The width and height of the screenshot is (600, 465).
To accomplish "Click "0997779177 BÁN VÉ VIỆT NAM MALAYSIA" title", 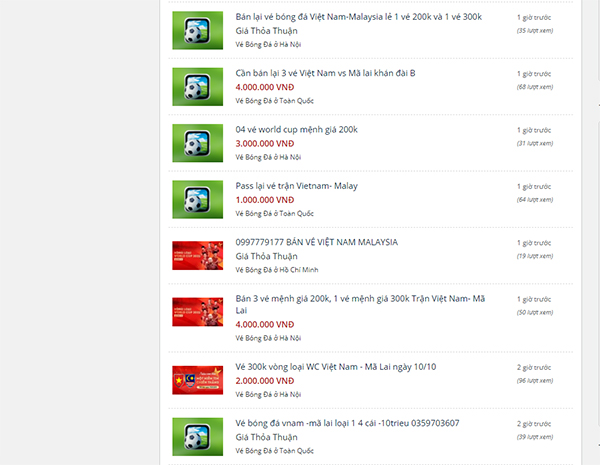I will pos(316,242).
